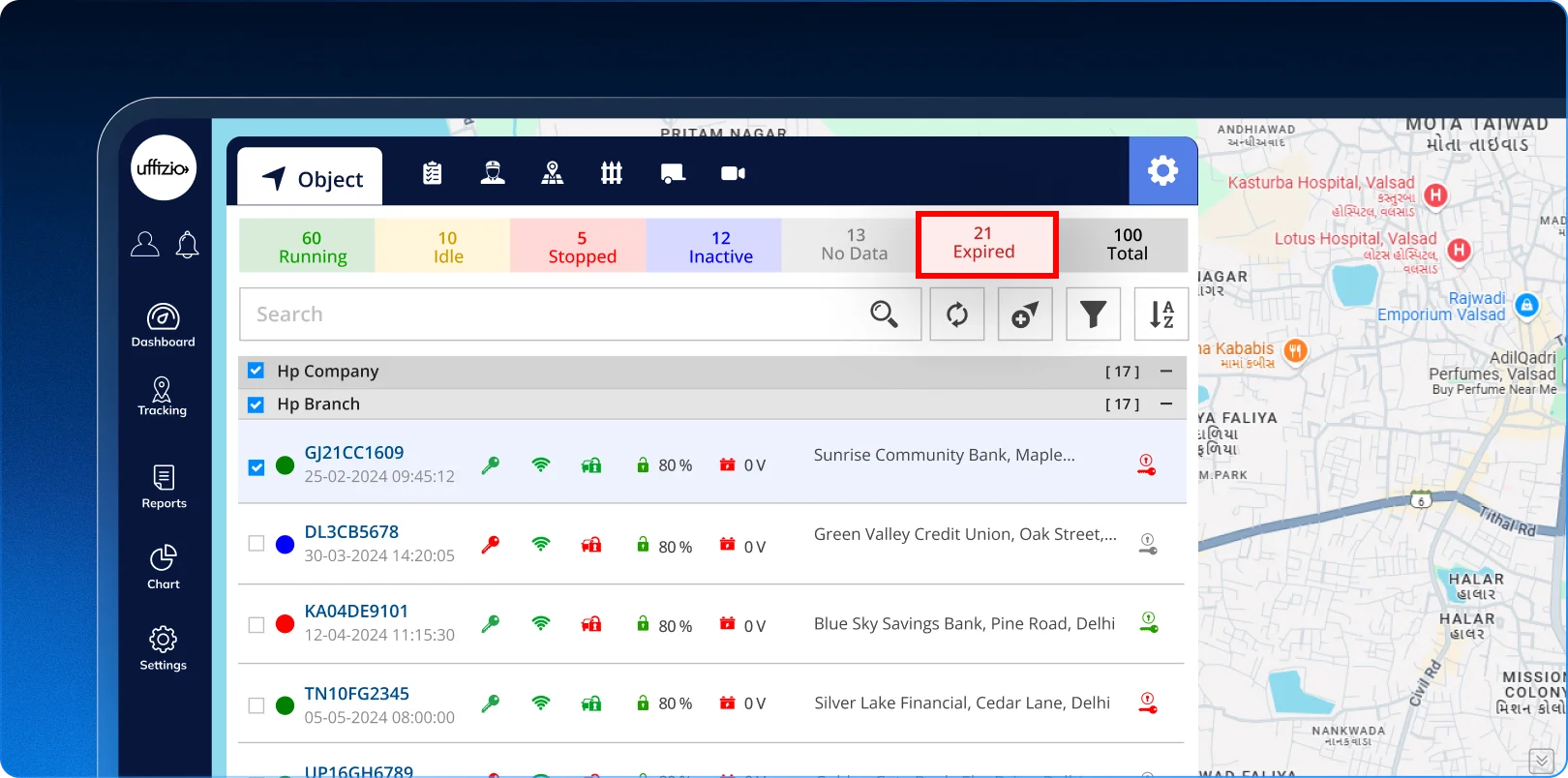Open the funnel filter options
The height and width of the screenshot is (778, 1568).
point(1093,314)
